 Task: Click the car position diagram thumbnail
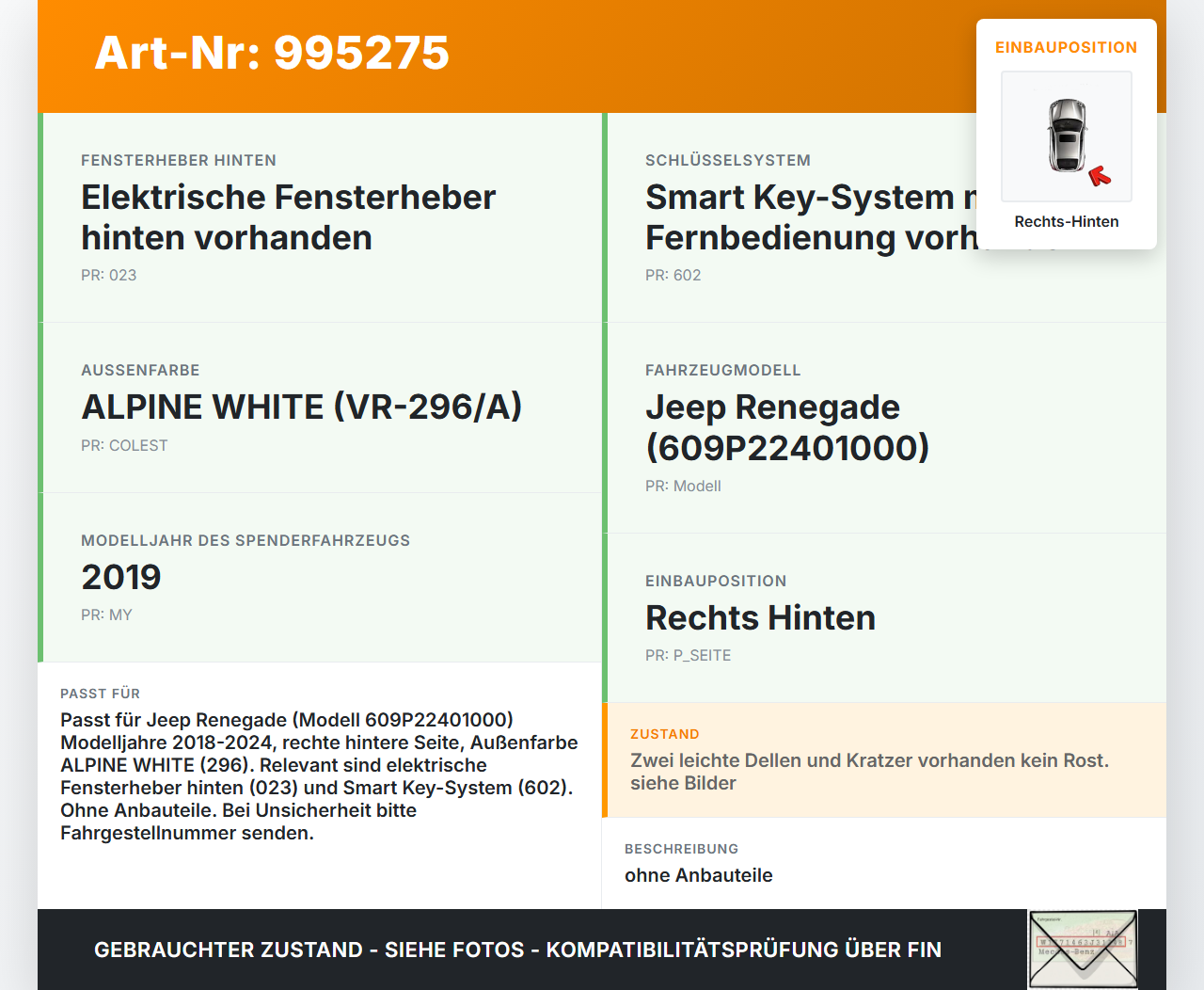click(x=1067, y=136)
